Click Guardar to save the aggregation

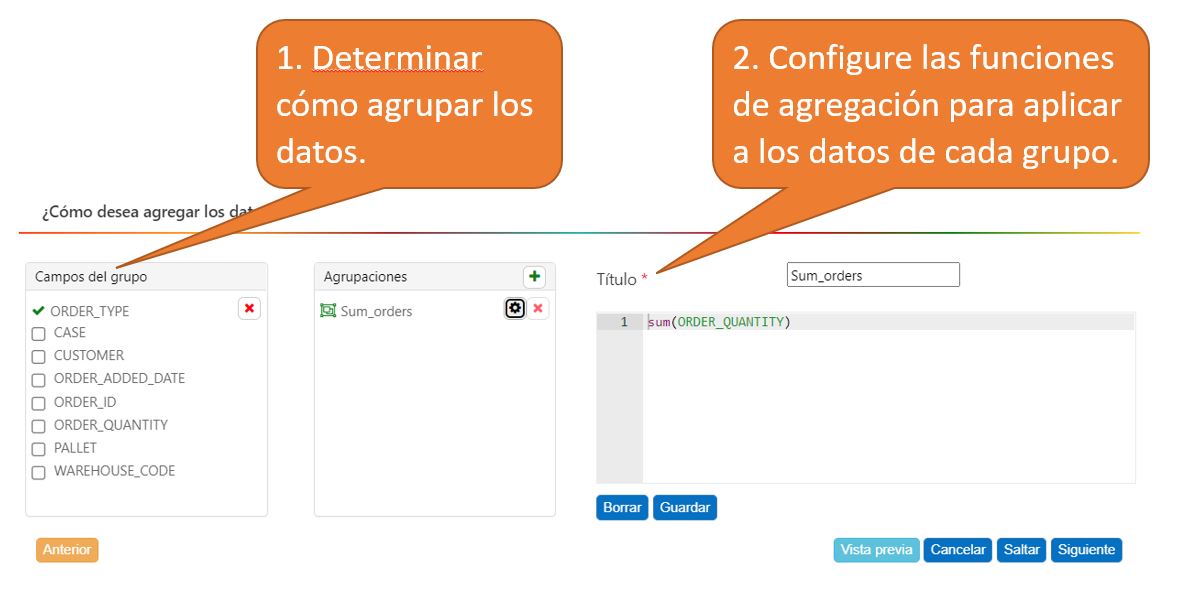(684, 508)
